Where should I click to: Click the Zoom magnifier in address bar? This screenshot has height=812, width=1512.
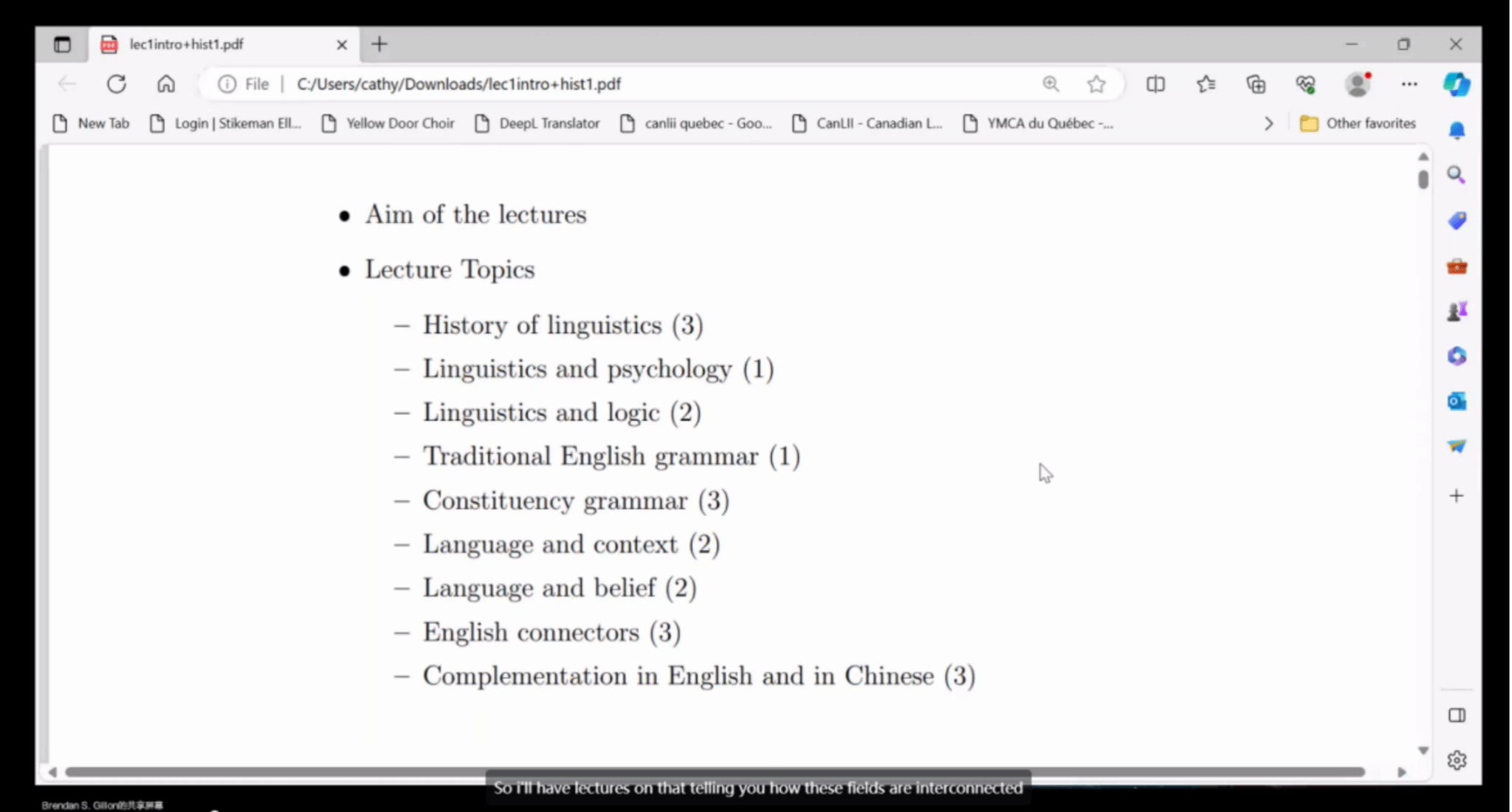tap(1051, 84)
